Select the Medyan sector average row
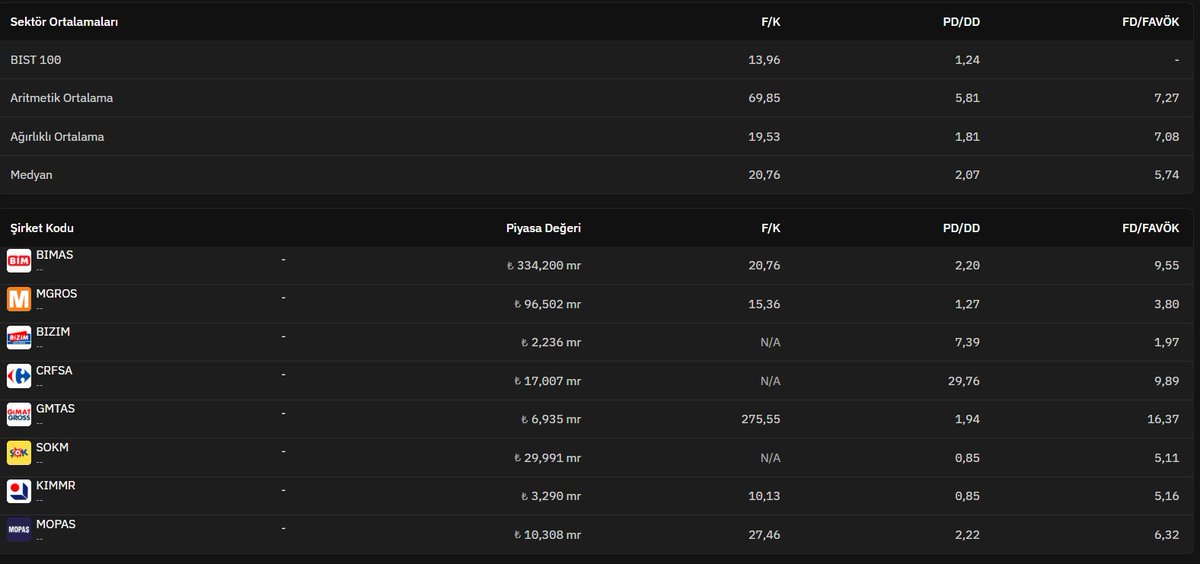 click(x=598, y=175)
